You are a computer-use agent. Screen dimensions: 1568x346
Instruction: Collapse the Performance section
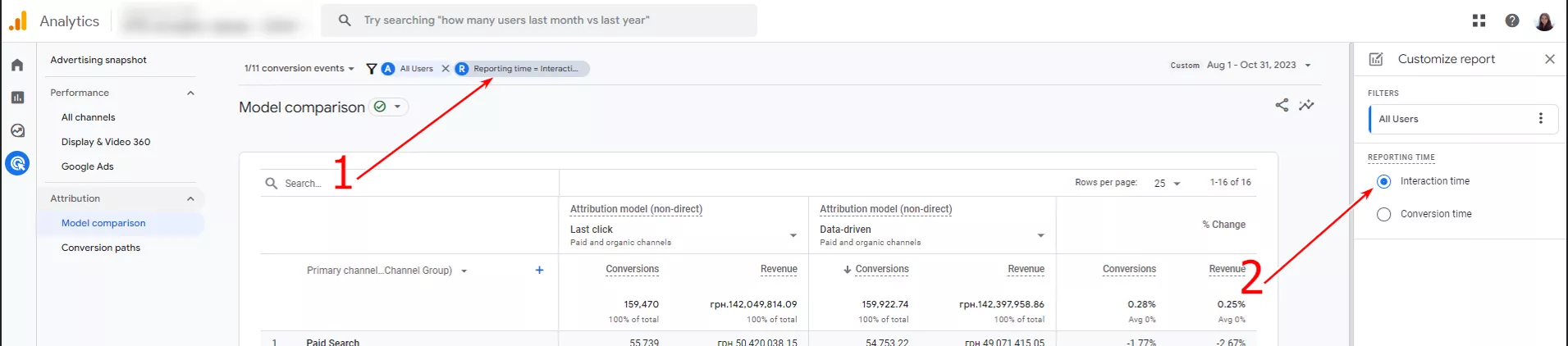190,93
